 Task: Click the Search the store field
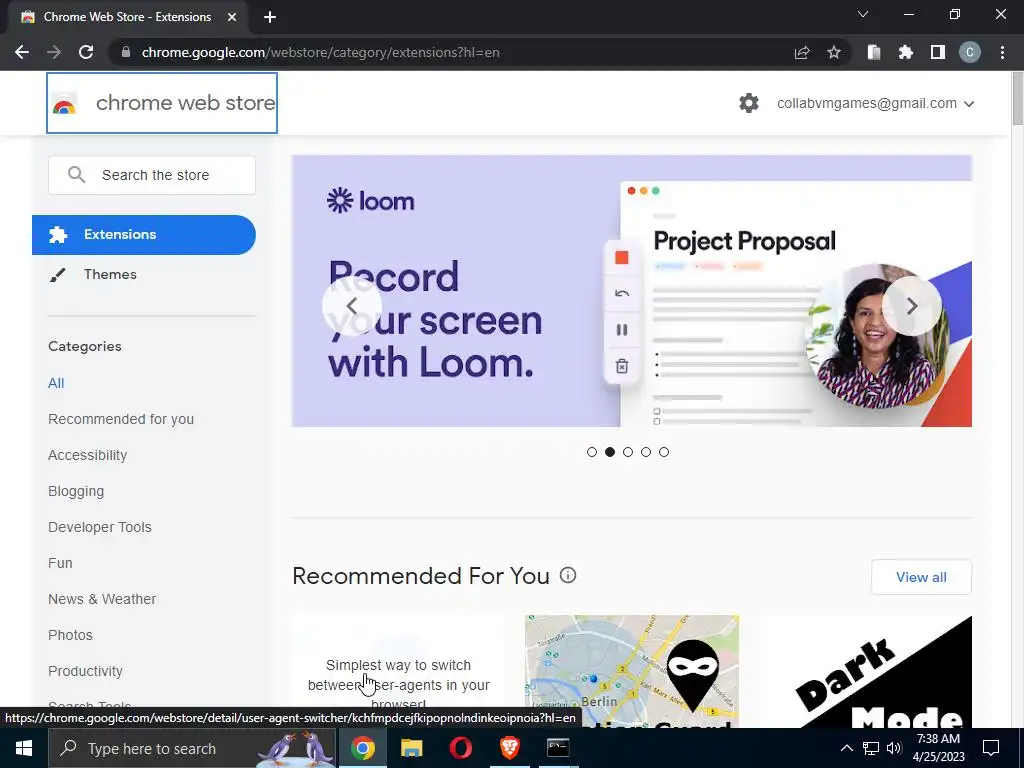[x=152, y=175]
